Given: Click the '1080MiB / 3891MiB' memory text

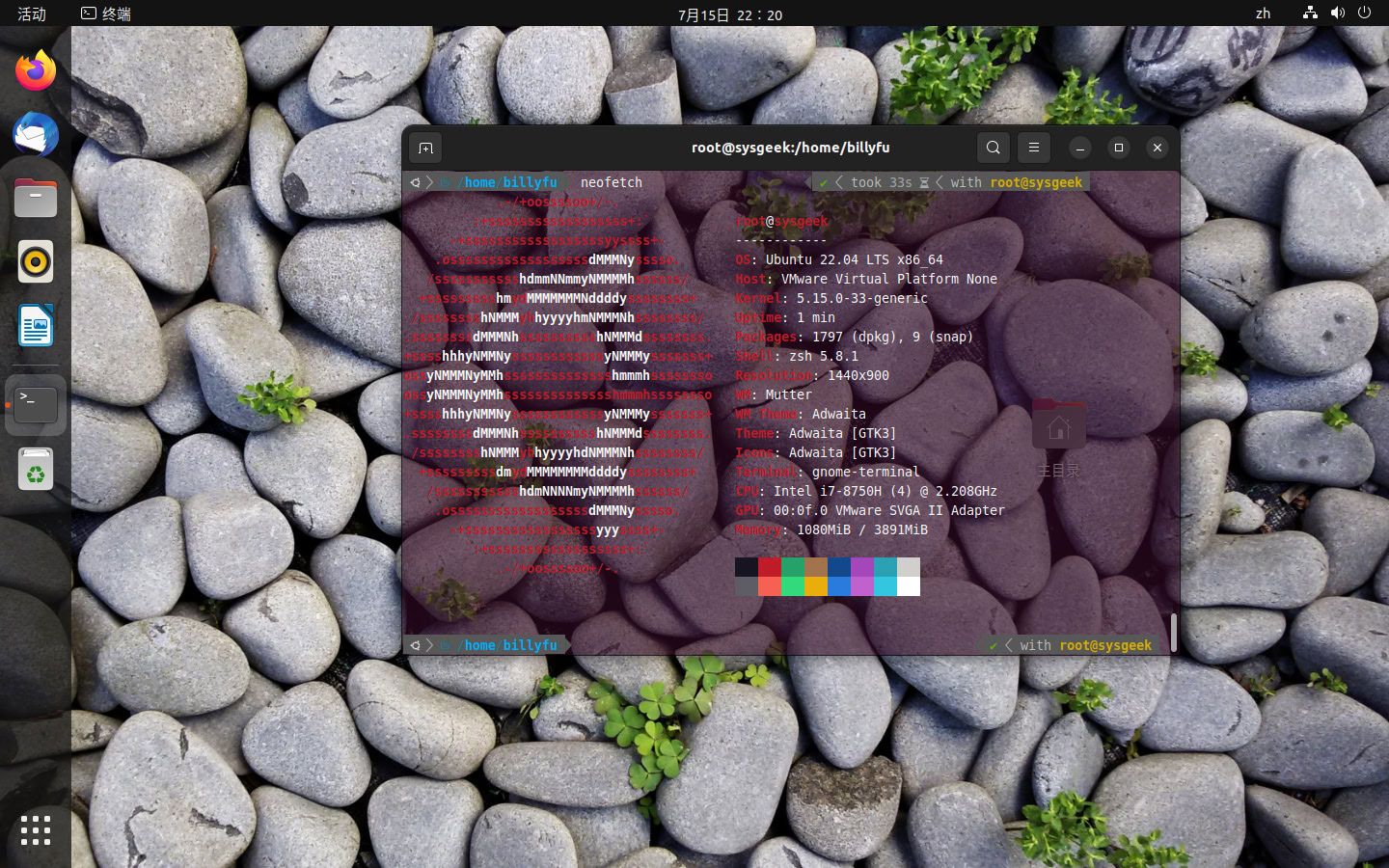Looking at the screenshot, I should point(862,529).
